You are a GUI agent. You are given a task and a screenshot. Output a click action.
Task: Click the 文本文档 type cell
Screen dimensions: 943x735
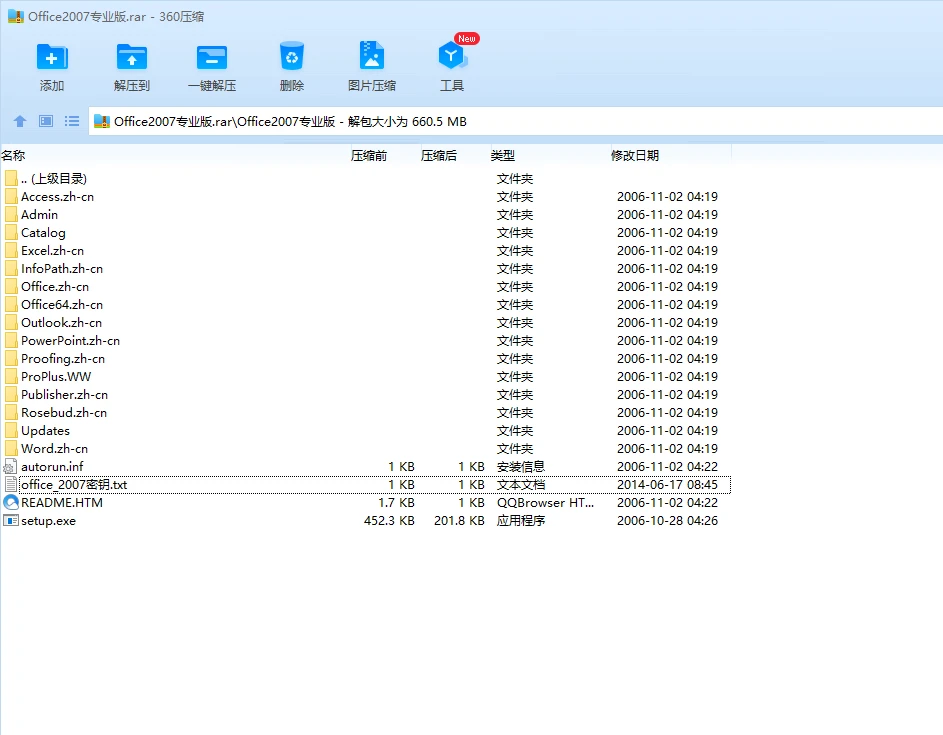[x=521, y=485]
